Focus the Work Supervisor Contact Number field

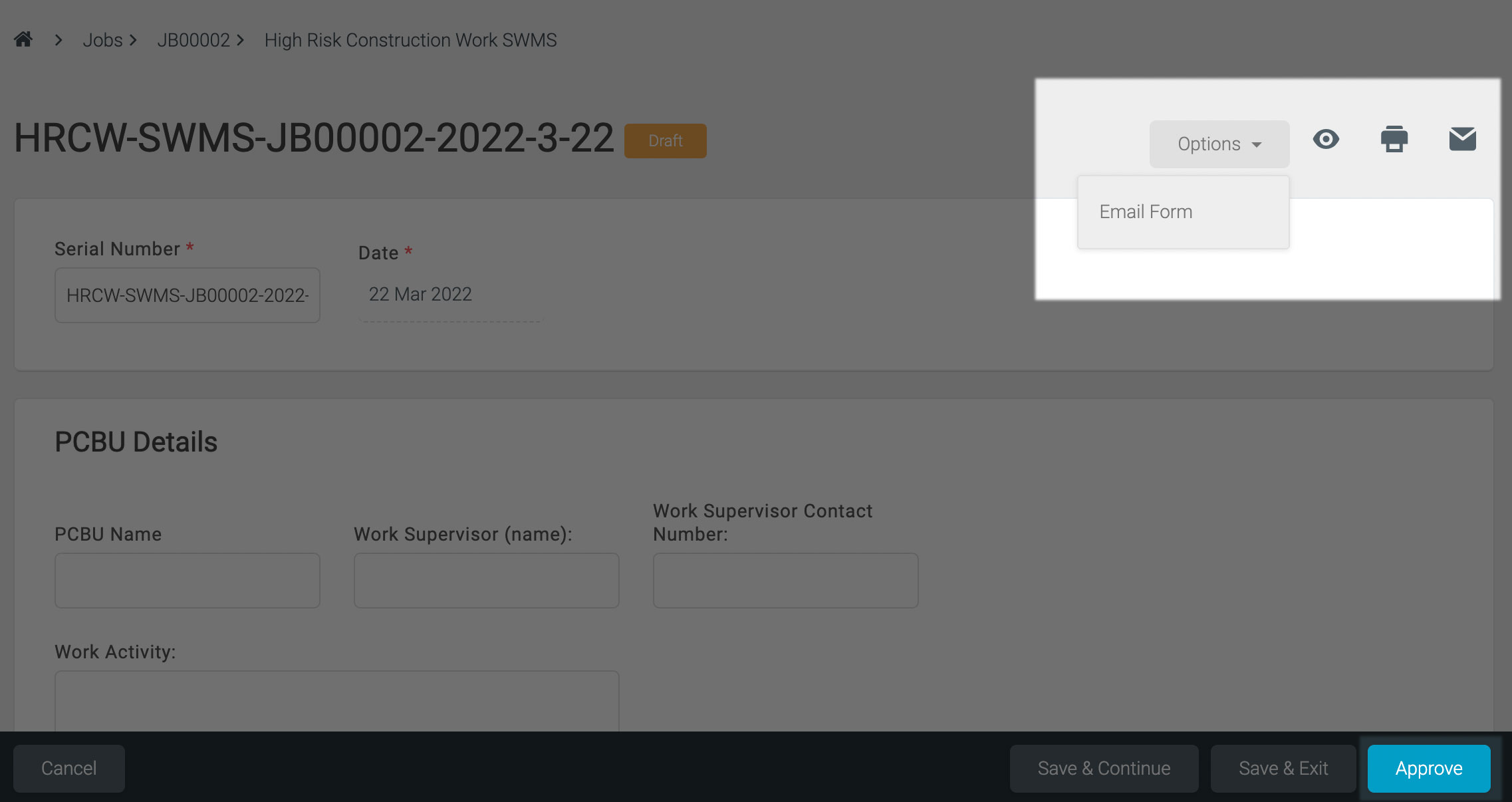click(x=786, y=581)
